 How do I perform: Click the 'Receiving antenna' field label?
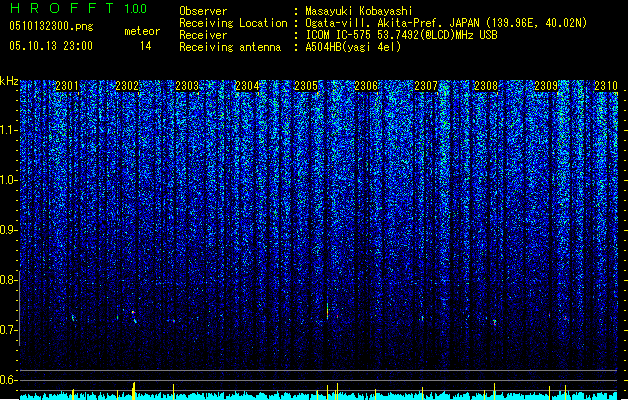click(x=230, y=47)
